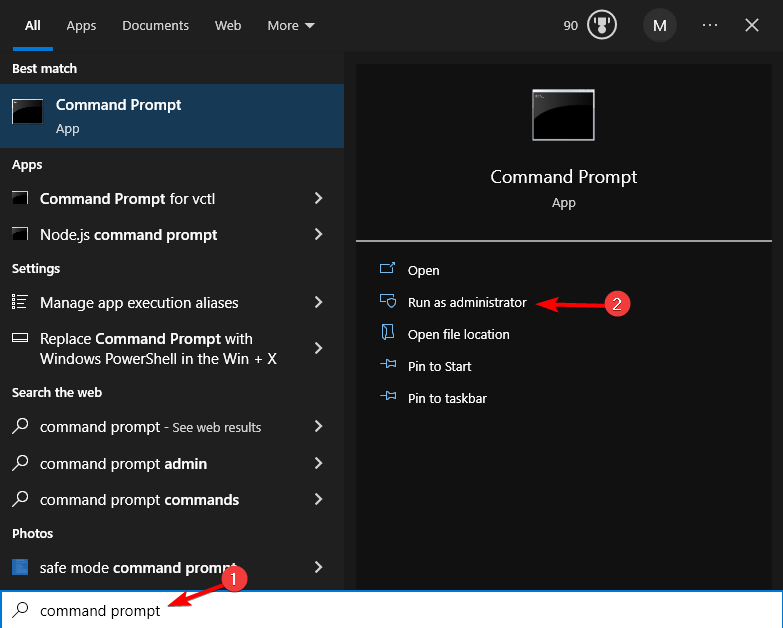Expand the Node.js command prompt chevron
This screenshot has width=783, height=628.
click(x=318, y=235)
